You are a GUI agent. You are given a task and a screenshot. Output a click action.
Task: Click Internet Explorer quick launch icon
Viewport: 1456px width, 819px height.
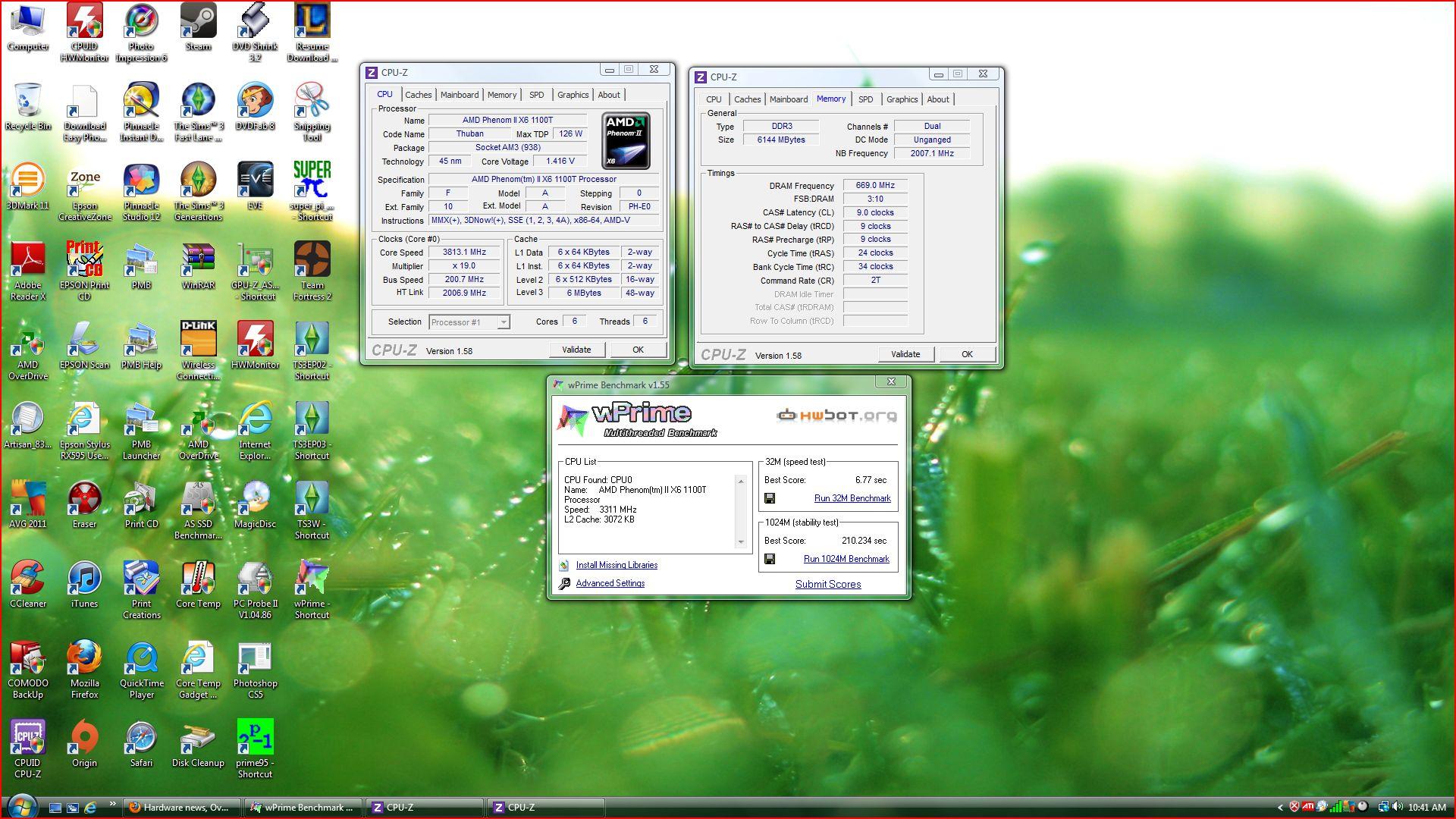[90, 808]
